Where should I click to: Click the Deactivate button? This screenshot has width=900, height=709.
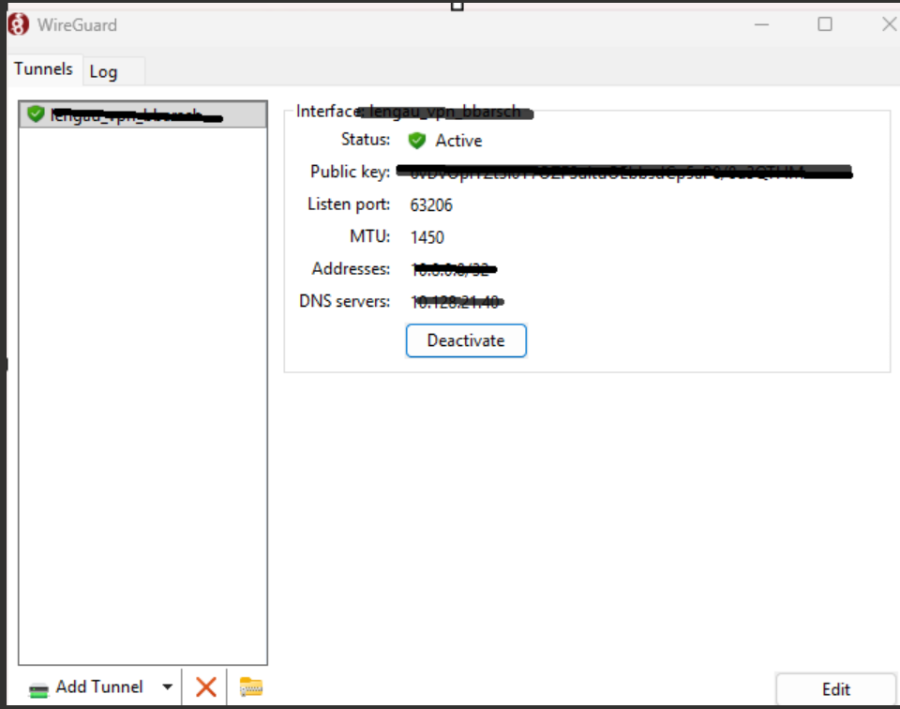tap(466, 340)
